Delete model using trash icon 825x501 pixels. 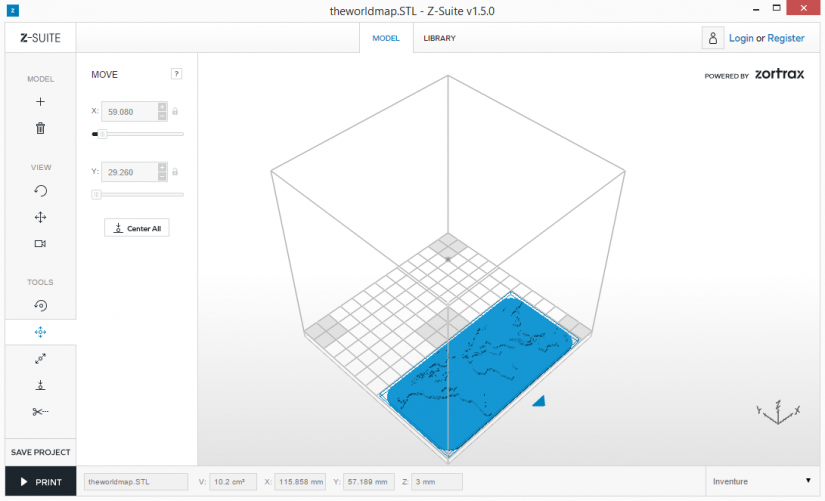pos(41,128)
